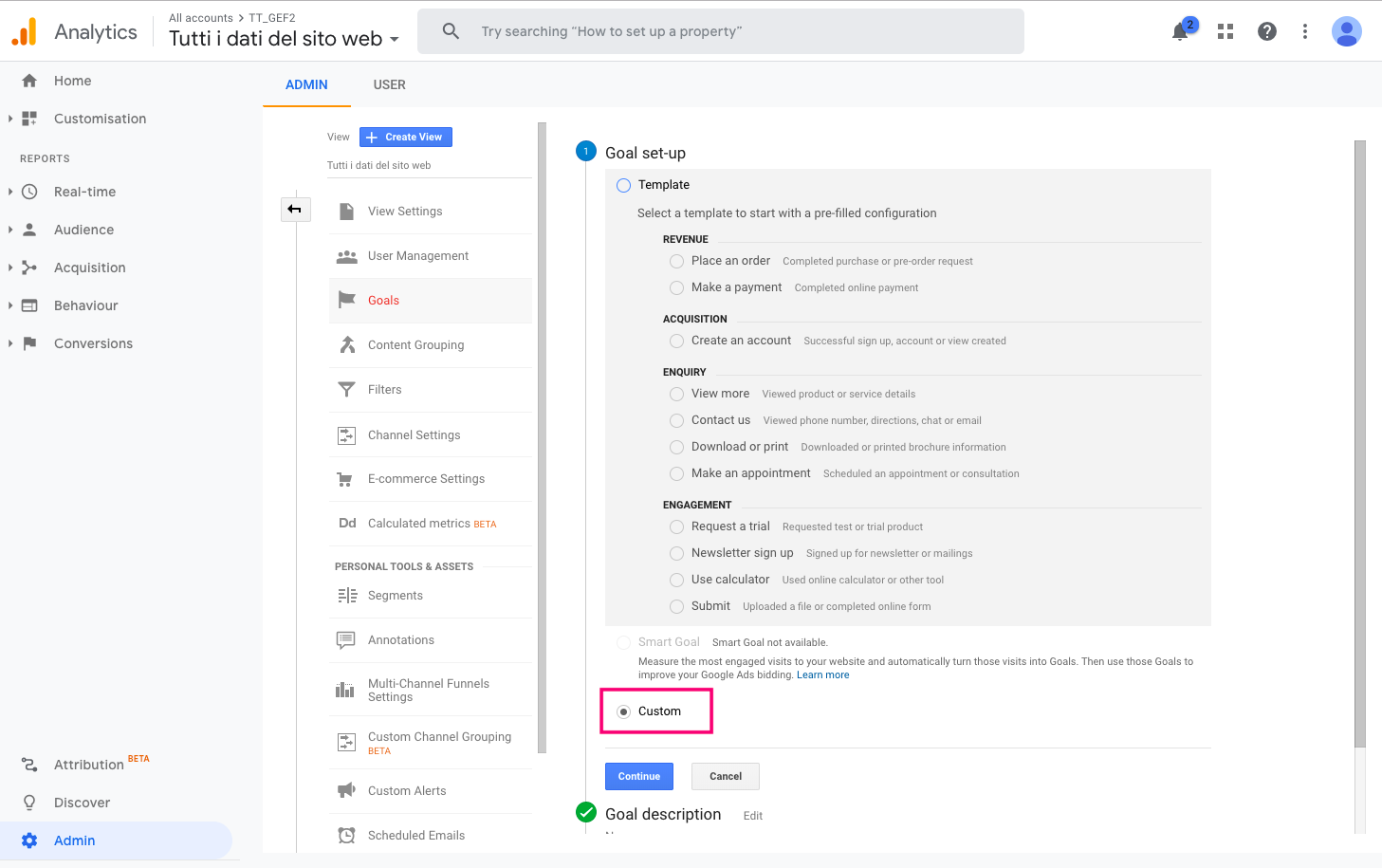Open Channel Settings menu item
Image resolution: width=1382 pixels, height=868 pixels.
click(x=431, y=434)
